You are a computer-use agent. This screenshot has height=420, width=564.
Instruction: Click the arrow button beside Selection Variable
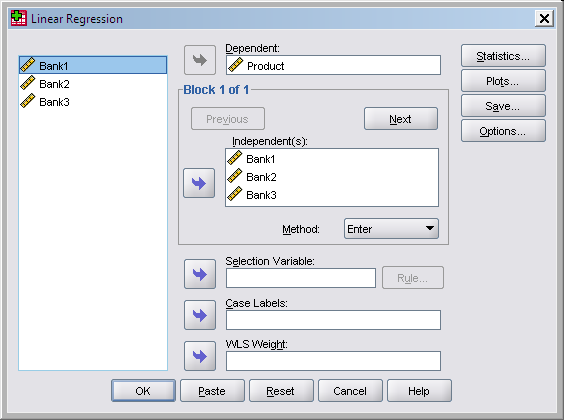point(200,274)
